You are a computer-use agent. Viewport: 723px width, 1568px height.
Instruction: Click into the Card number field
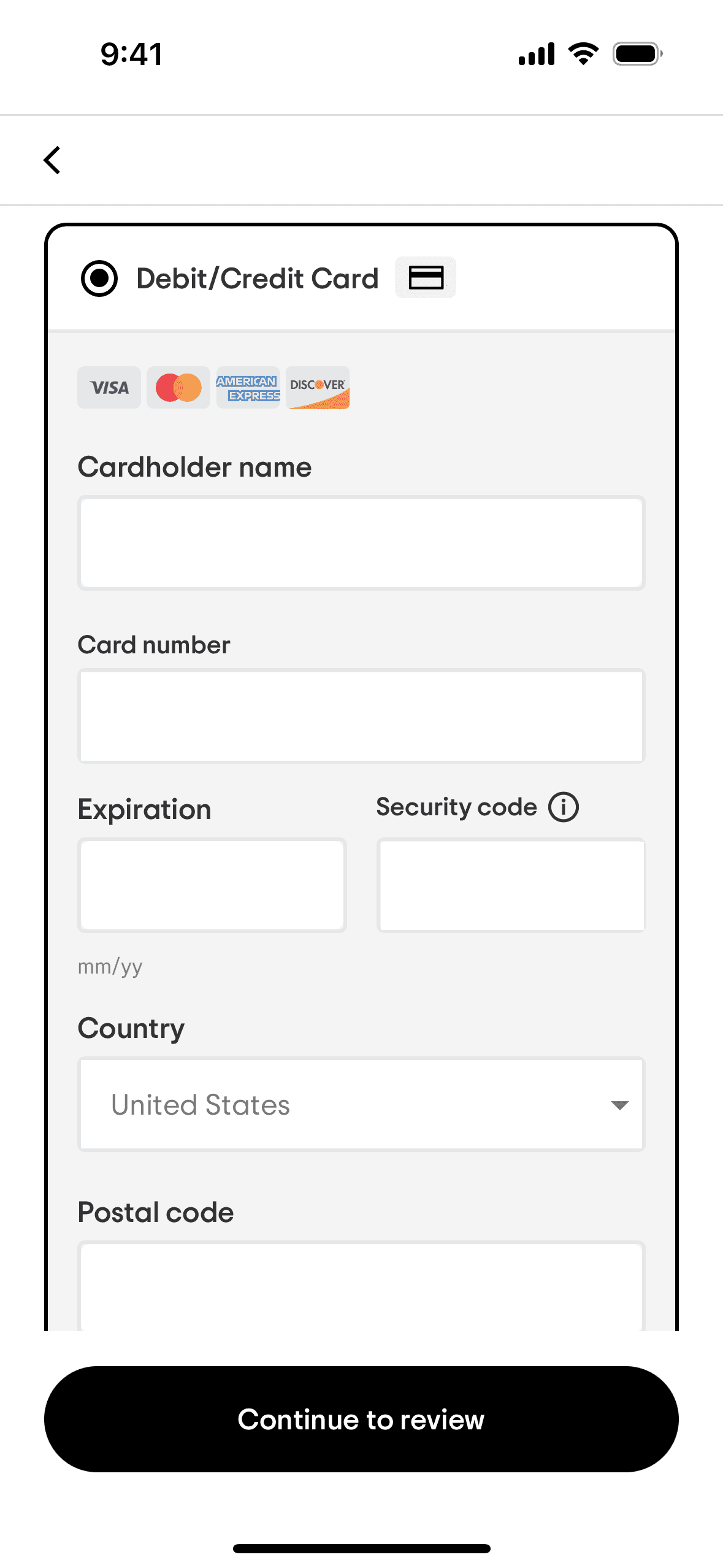tap(361, 716)
